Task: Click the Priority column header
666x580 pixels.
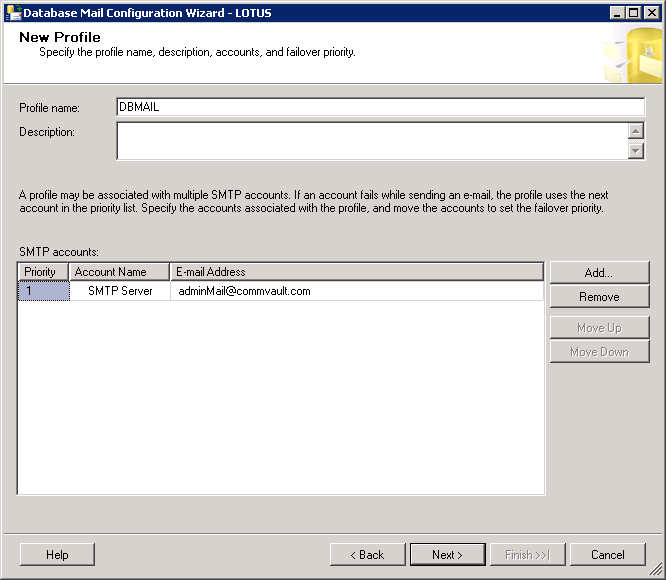Action: click(43, 272)
